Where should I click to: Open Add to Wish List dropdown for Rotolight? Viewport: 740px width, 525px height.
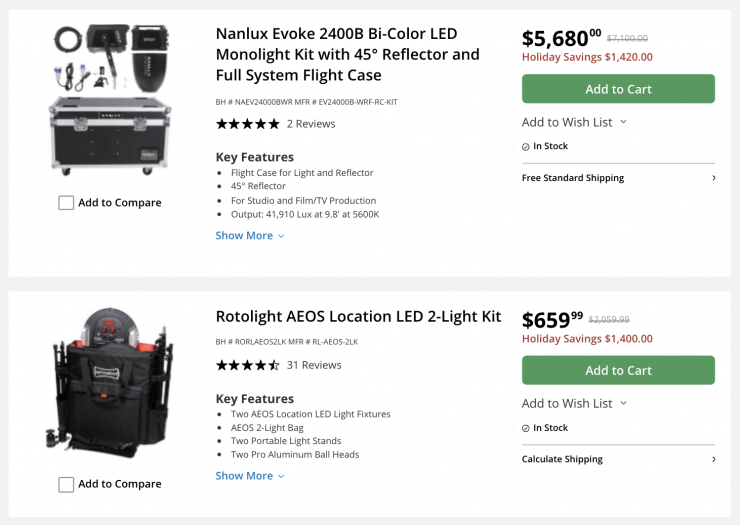coord(574,403)
